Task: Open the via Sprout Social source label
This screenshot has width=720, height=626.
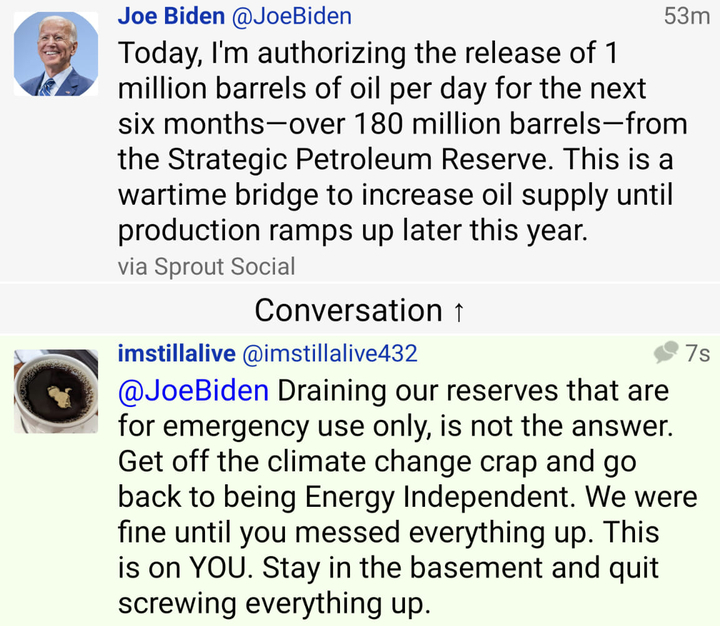Action: [206, 266]
